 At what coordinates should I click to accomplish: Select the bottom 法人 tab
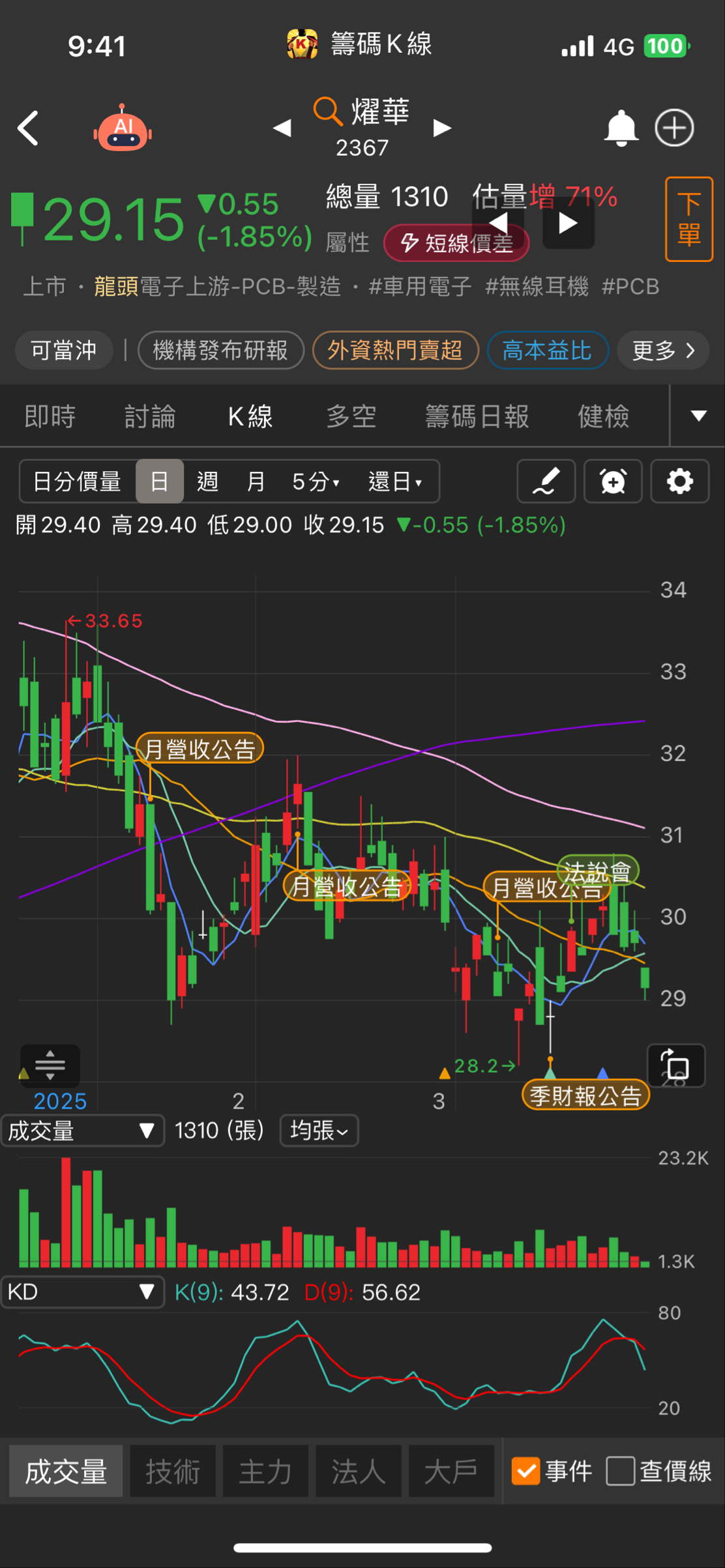pos(359,1471)
